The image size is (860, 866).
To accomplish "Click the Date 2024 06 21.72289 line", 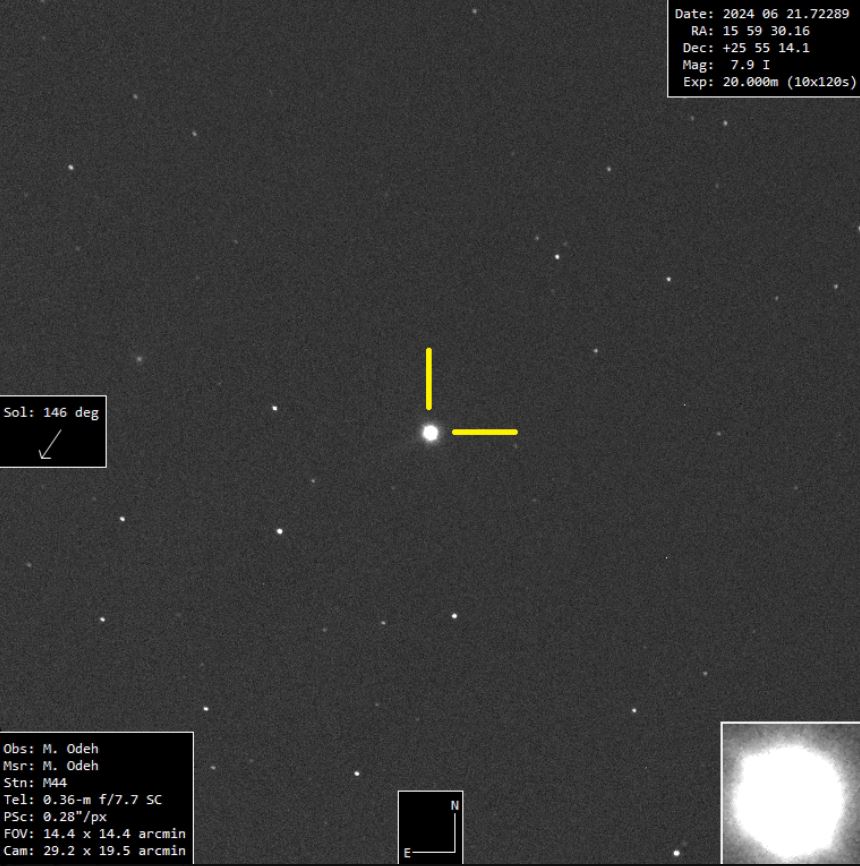I will pyautogui.click(x=762, y=14).
